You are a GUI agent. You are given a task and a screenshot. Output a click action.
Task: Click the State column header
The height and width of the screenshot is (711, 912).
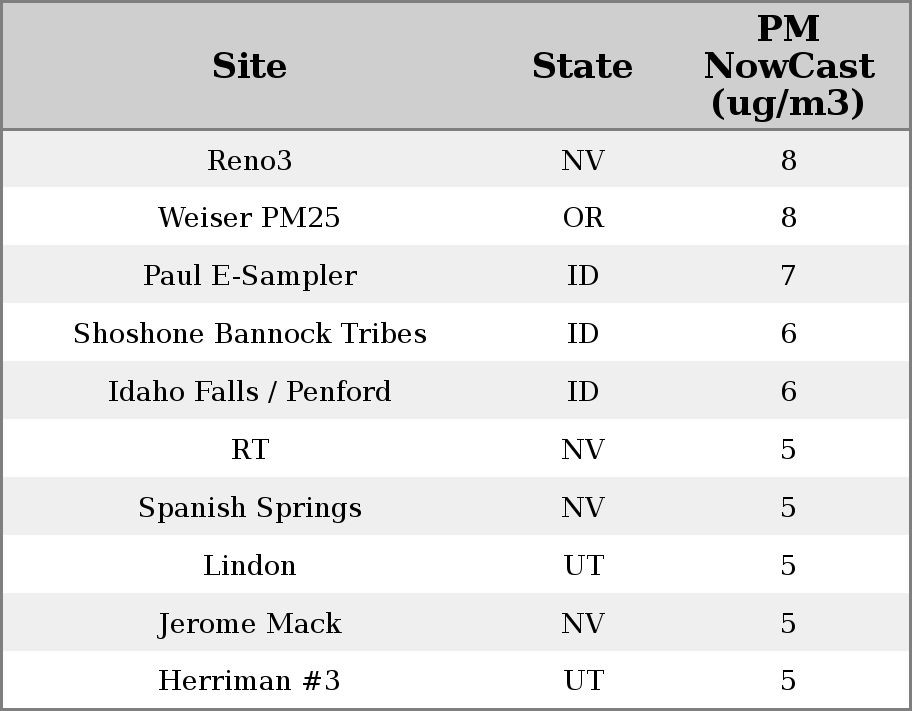[x=582, y=67]
